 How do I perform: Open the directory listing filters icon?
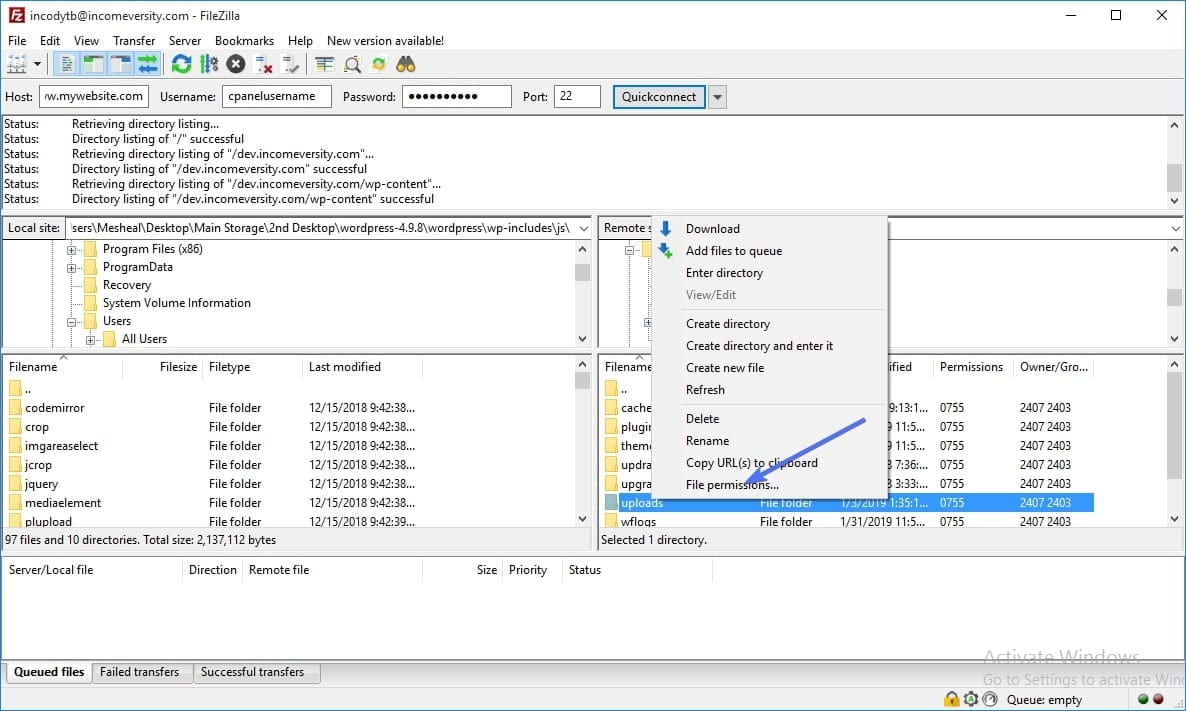(x=324, y=64)
